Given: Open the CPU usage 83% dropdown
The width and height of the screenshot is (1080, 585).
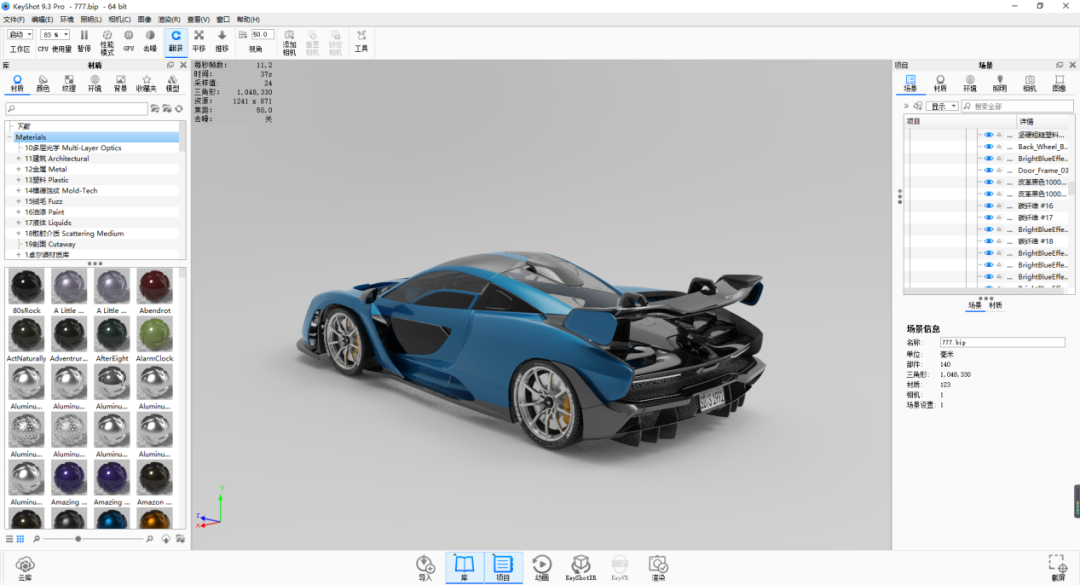Looking at the screenshot, I should [56, 34].
